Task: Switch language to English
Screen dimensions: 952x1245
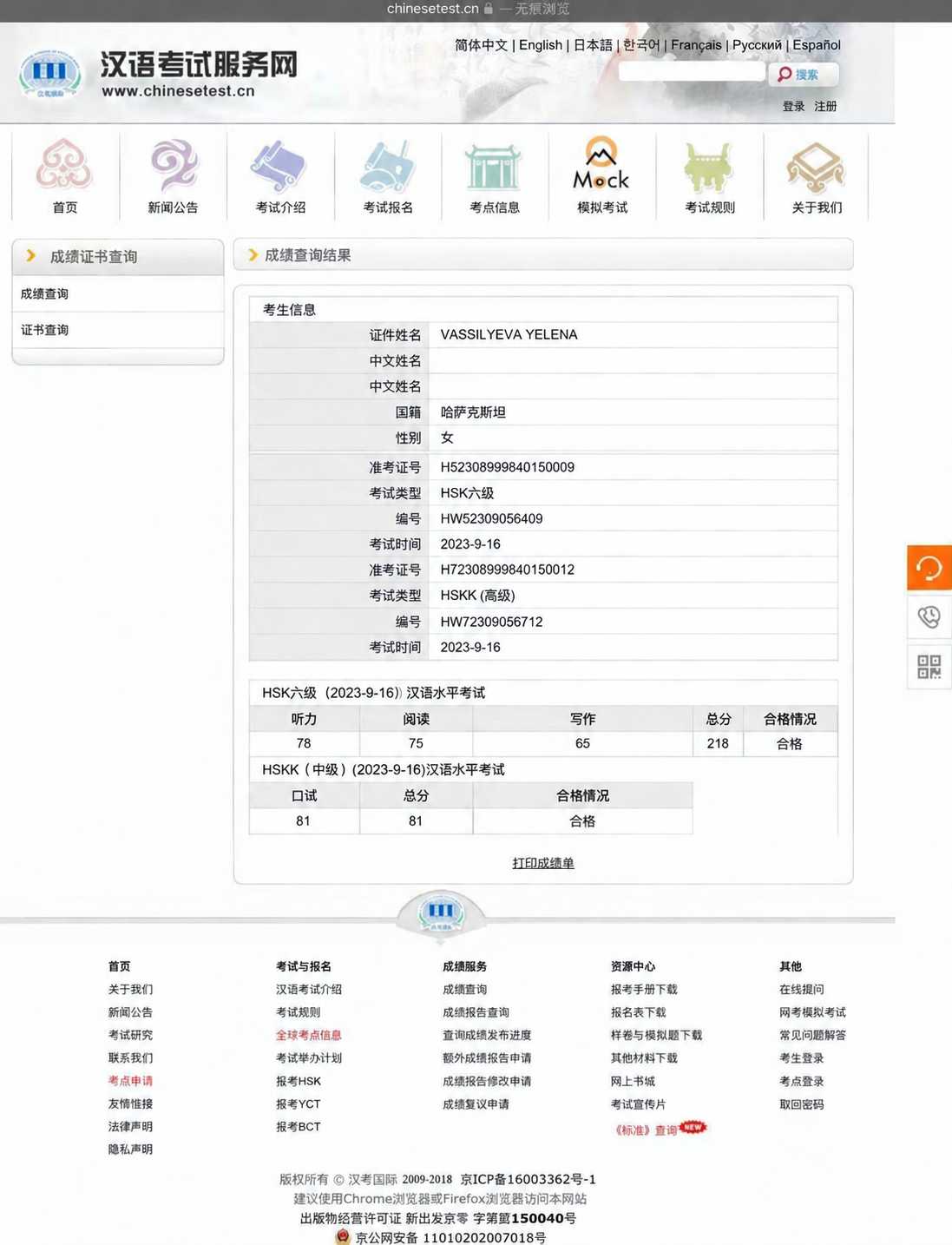Action: click(x=541, y=45)
